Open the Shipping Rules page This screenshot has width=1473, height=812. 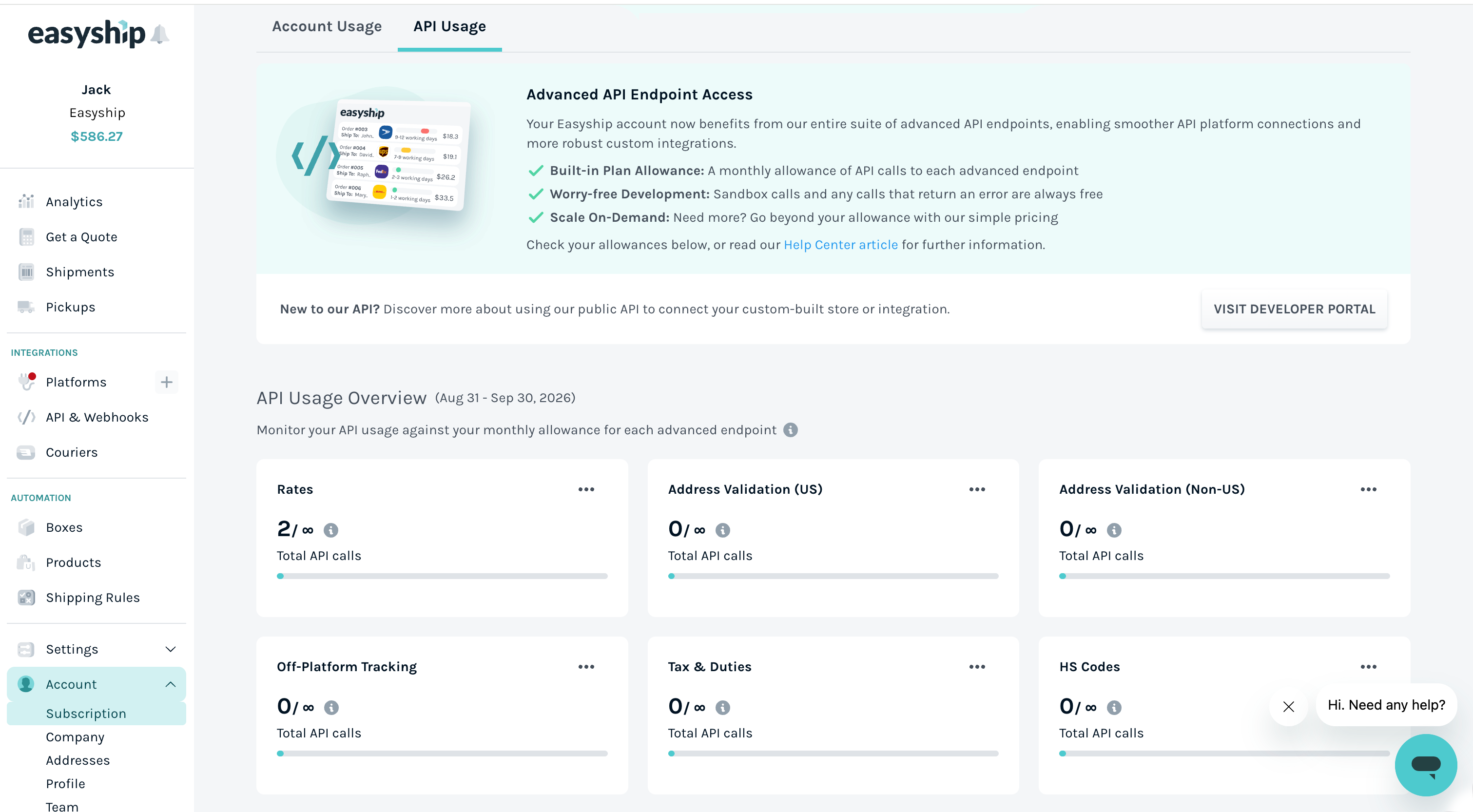(93, 598)
